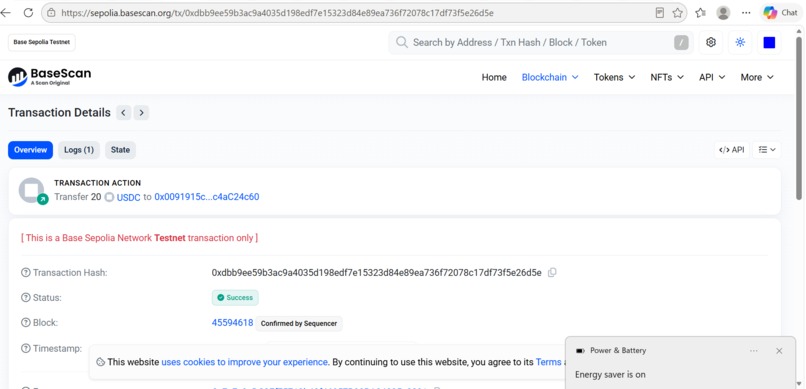Click the Success status badge
The image size is (806, 389).
pyautogui.click(x=235, y=298)
